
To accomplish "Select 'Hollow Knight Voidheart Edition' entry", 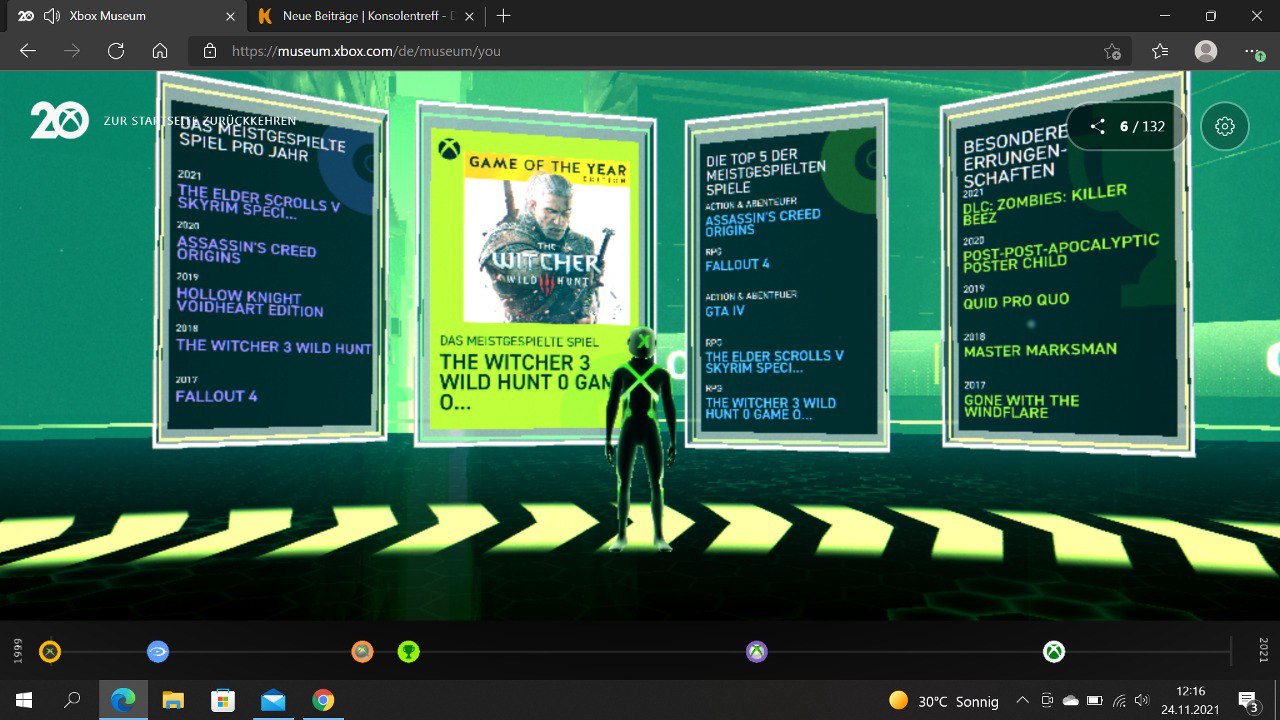I will coord(249,302).
